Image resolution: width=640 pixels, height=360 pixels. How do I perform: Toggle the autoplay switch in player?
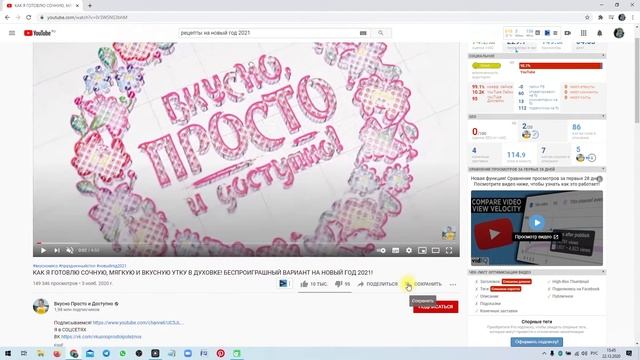382,250
